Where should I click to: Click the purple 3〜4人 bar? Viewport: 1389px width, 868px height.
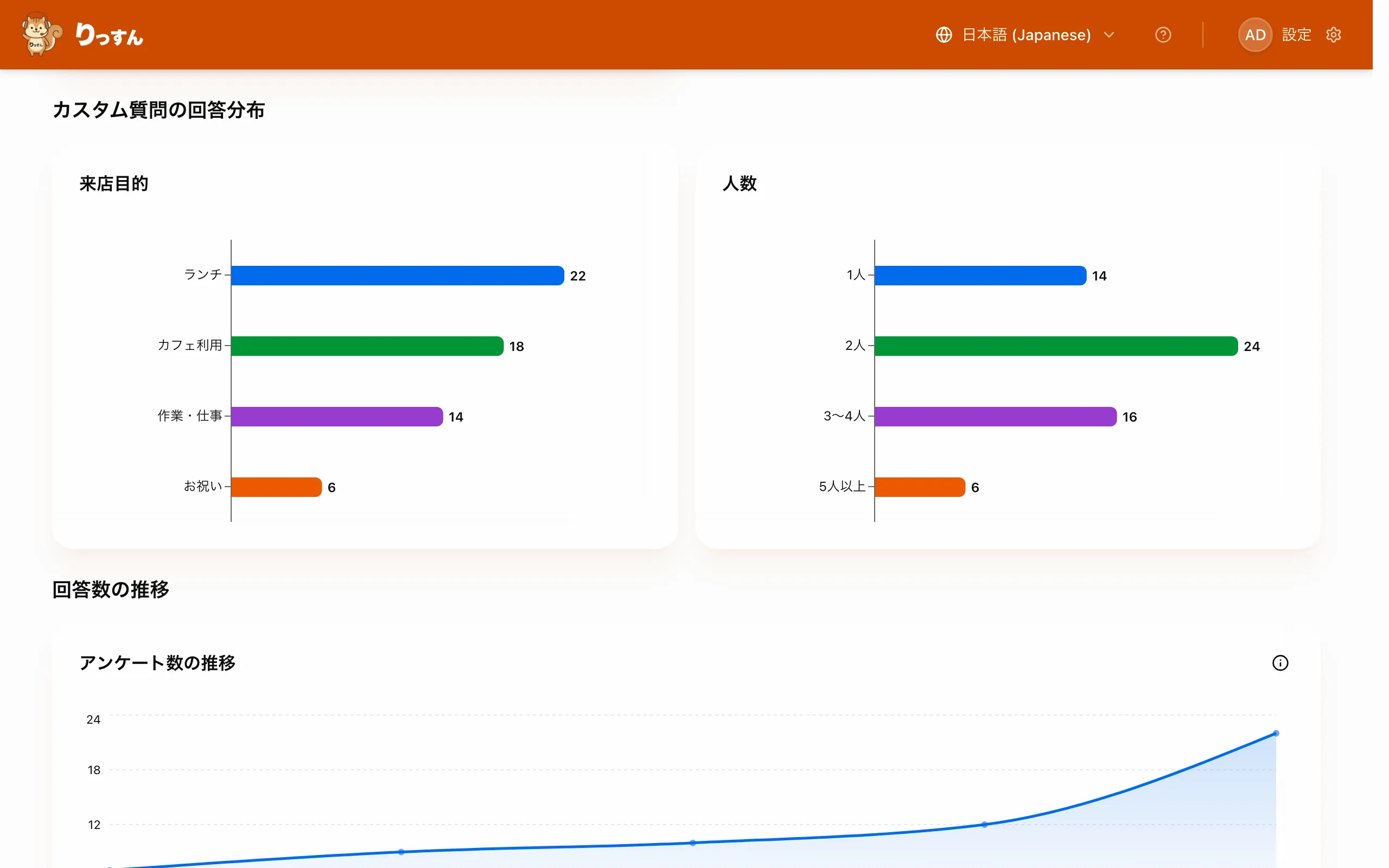[x=995, y=417]
